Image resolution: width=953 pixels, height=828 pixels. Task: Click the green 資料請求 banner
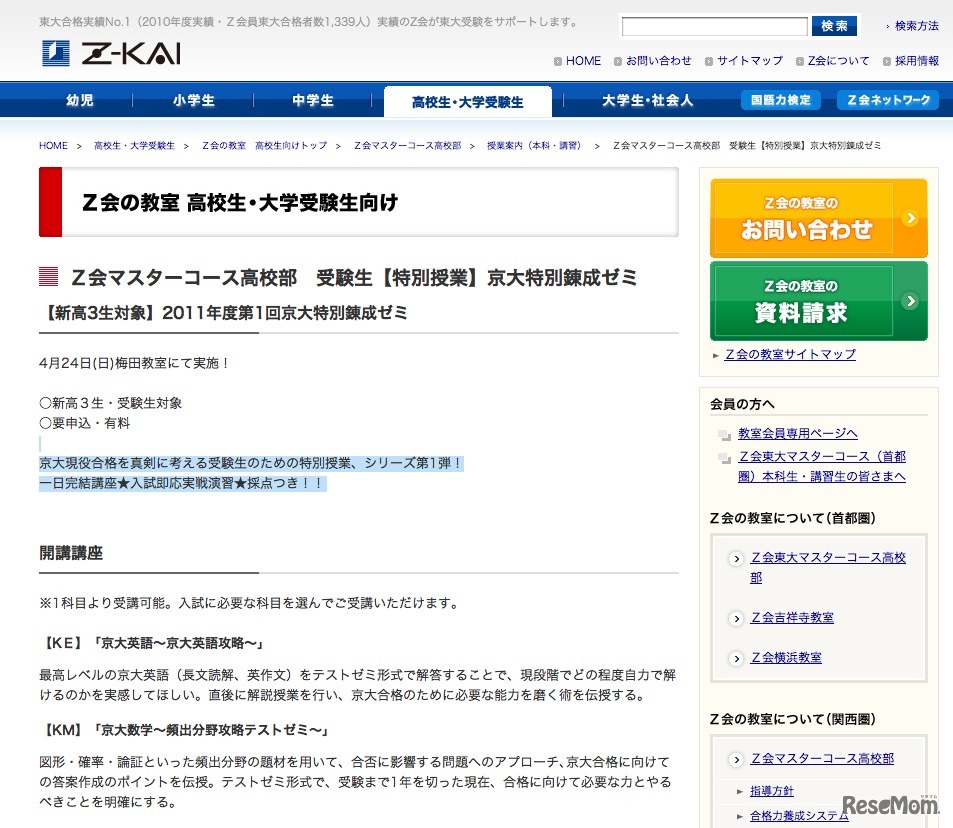[x=818, y=301]
